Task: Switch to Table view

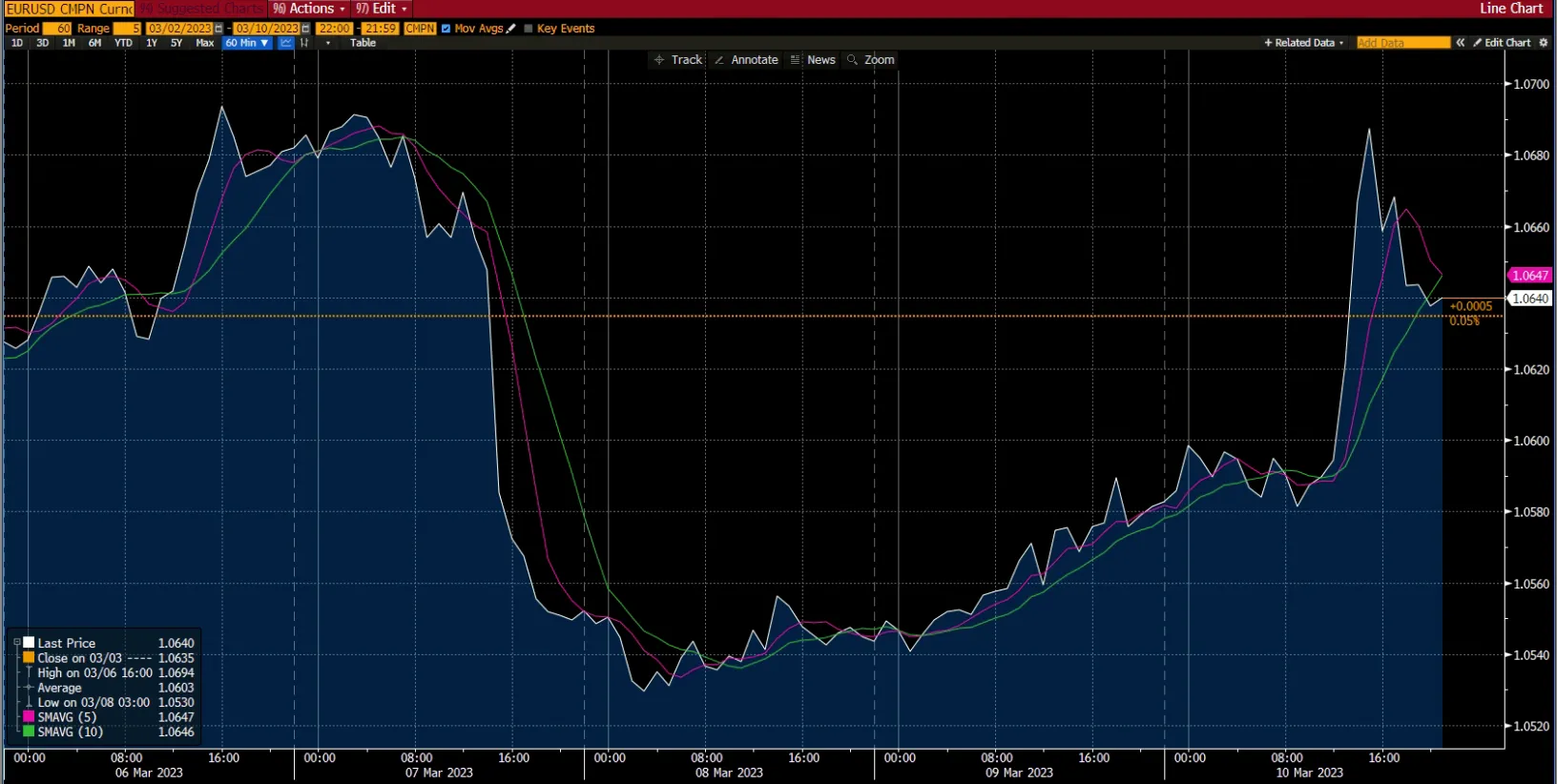Action: (x=363, y=43)
